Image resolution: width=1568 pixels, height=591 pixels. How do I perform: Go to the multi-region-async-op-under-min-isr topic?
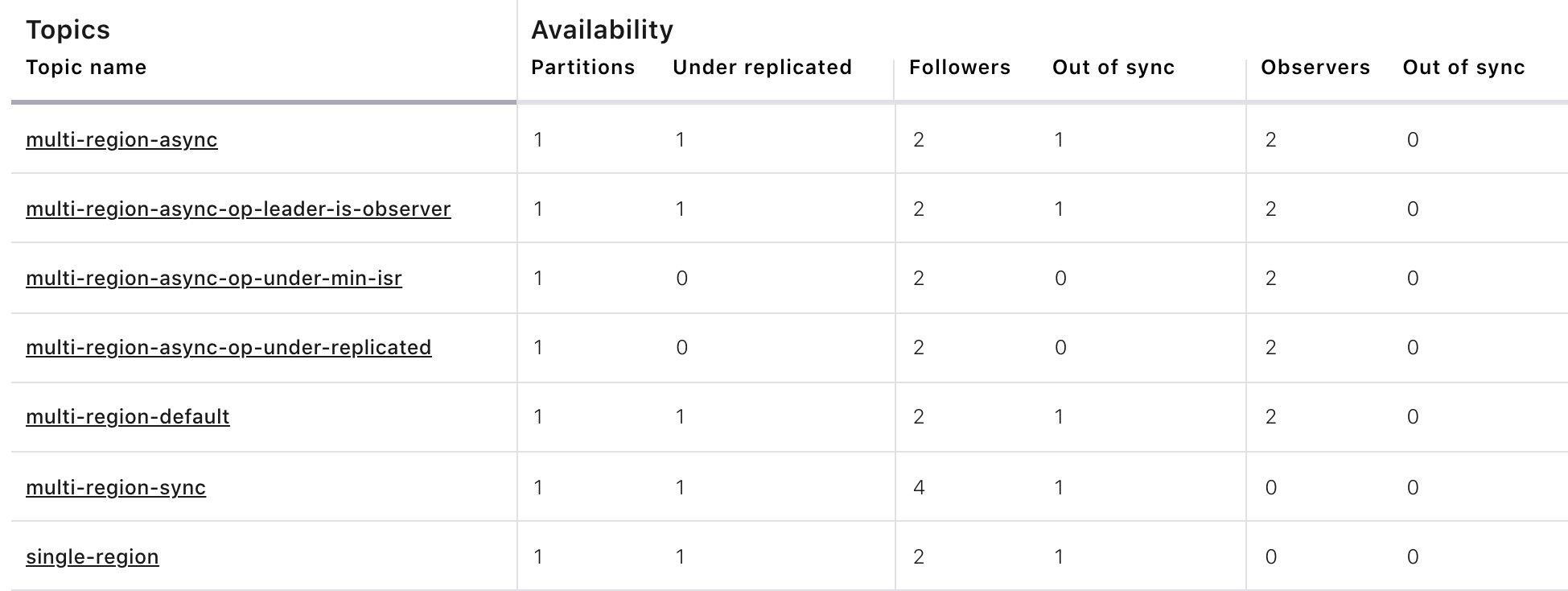point(214,279)
